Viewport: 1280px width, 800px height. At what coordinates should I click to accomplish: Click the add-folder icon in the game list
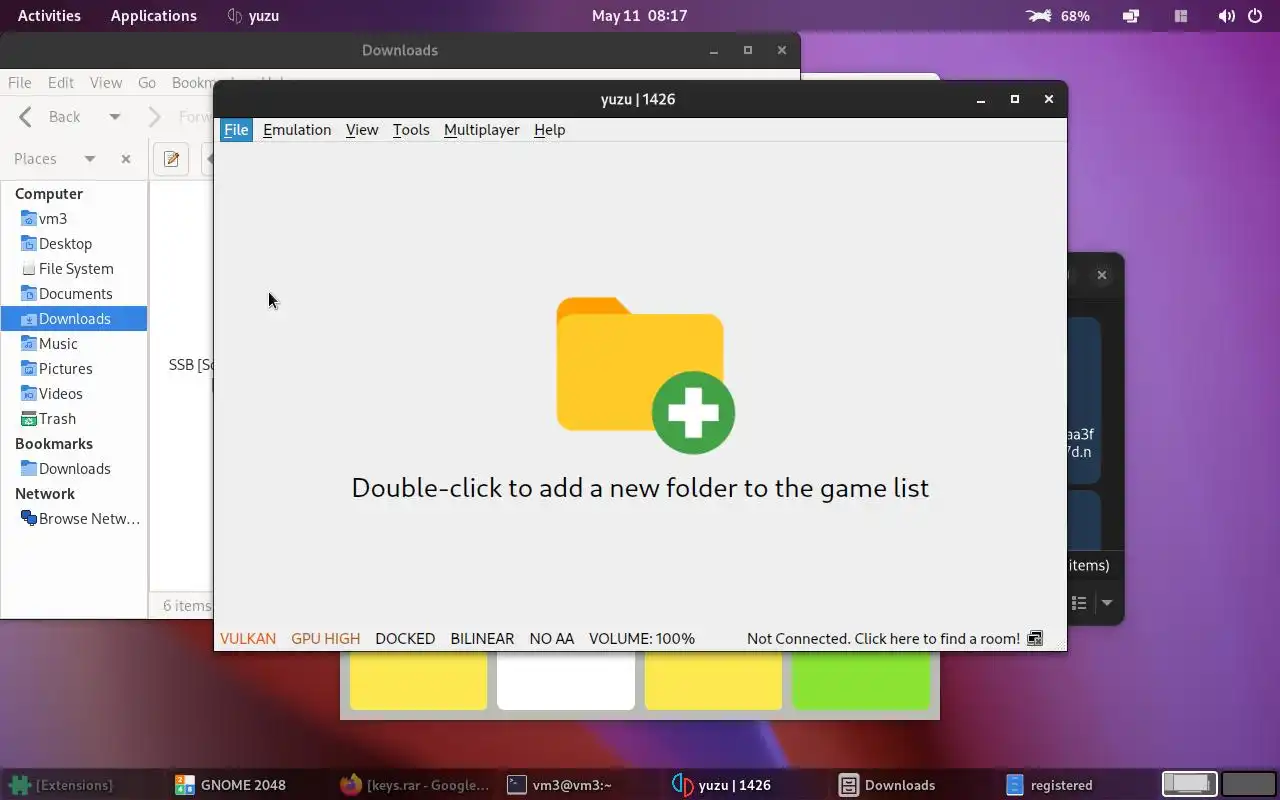pyautogui.click(x=645, y=375)
